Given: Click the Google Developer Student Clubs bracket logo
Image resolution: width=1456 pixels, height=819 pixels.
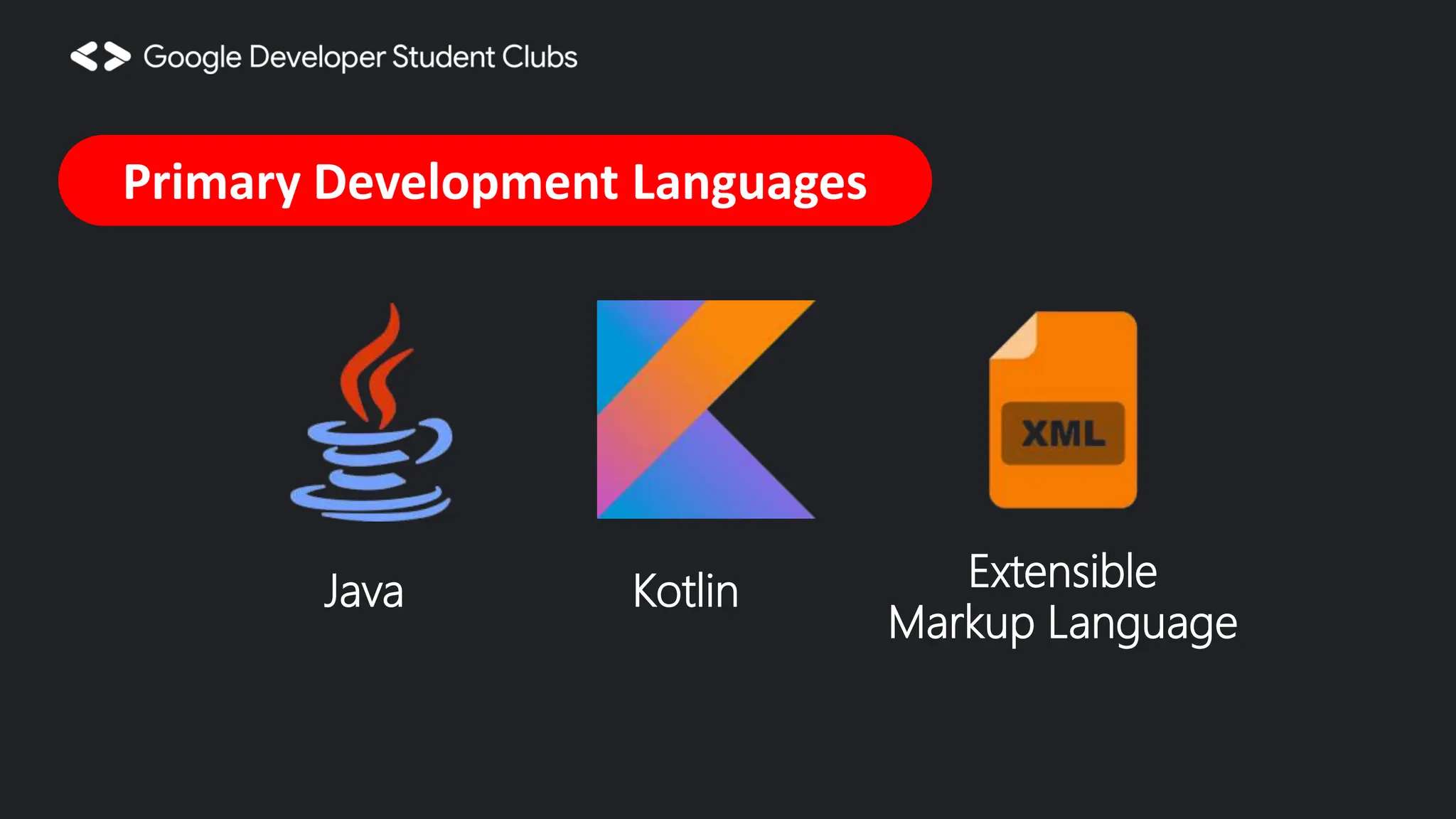Looking at the screenshot, I should pyautogui.click(x=100, y=57).
